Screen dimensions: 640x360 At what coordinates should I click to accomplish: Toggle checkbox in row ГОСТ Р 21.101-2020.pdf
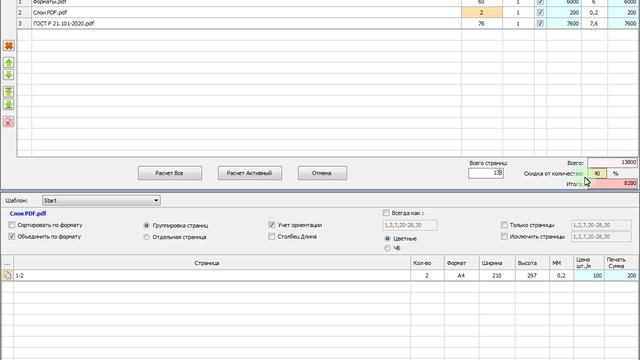(540, 24)
